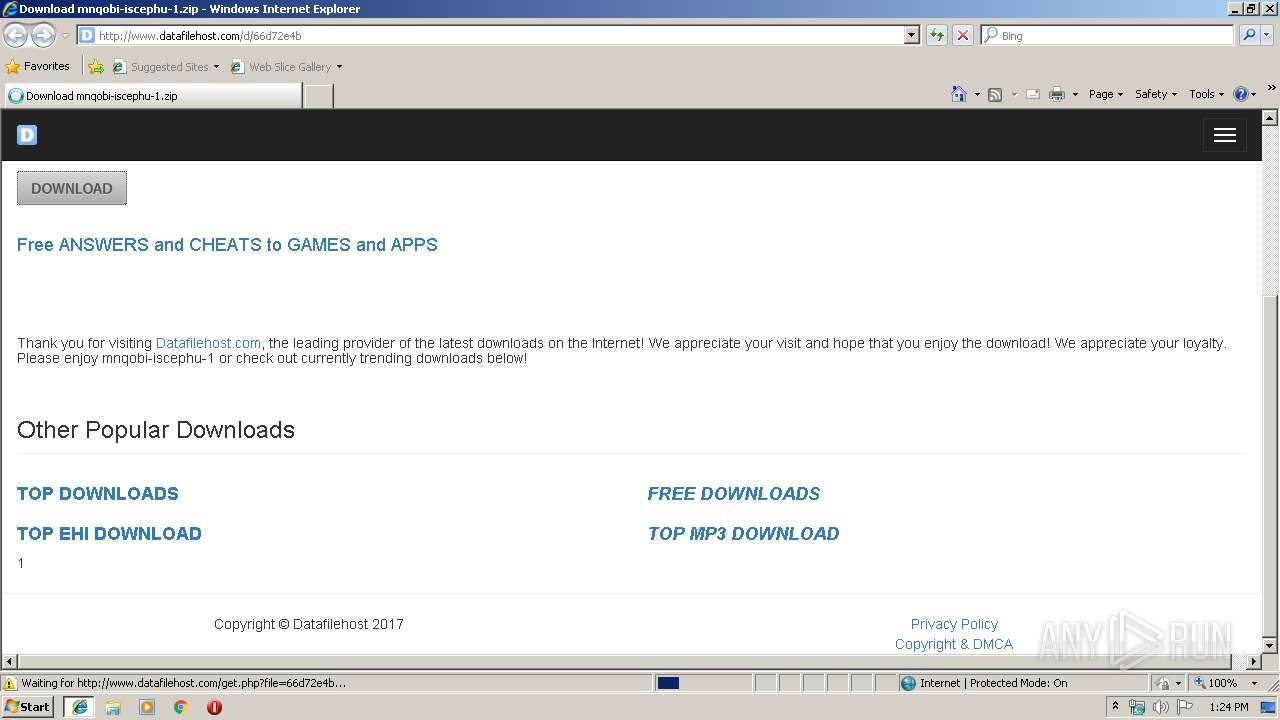The width and height of the screenshot is (1280, 720).
Task: Click the address bar URL field
Action: tap(491, 35)
